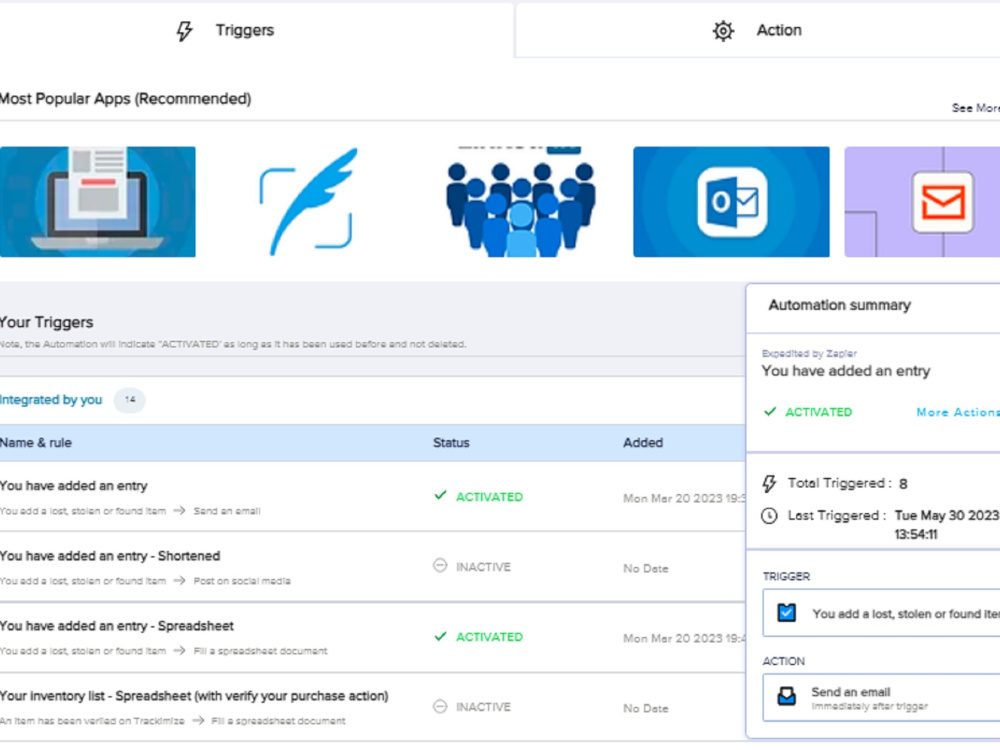Viewport: 1000px width, 750px height.
Task: Click the inactive circle icon in Shortened row
Action: tap(440, 566)
